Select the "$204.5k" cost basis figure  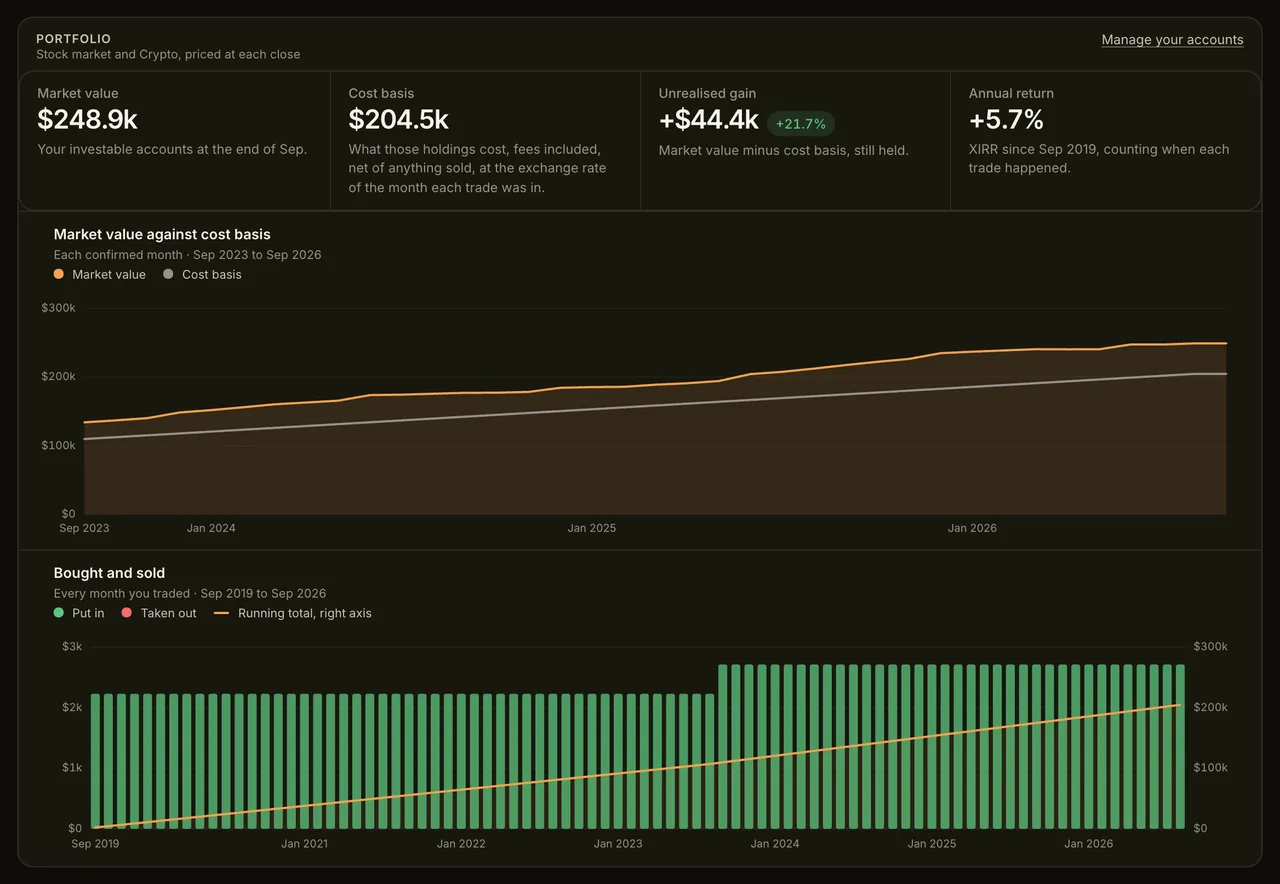tap(398, 120)
